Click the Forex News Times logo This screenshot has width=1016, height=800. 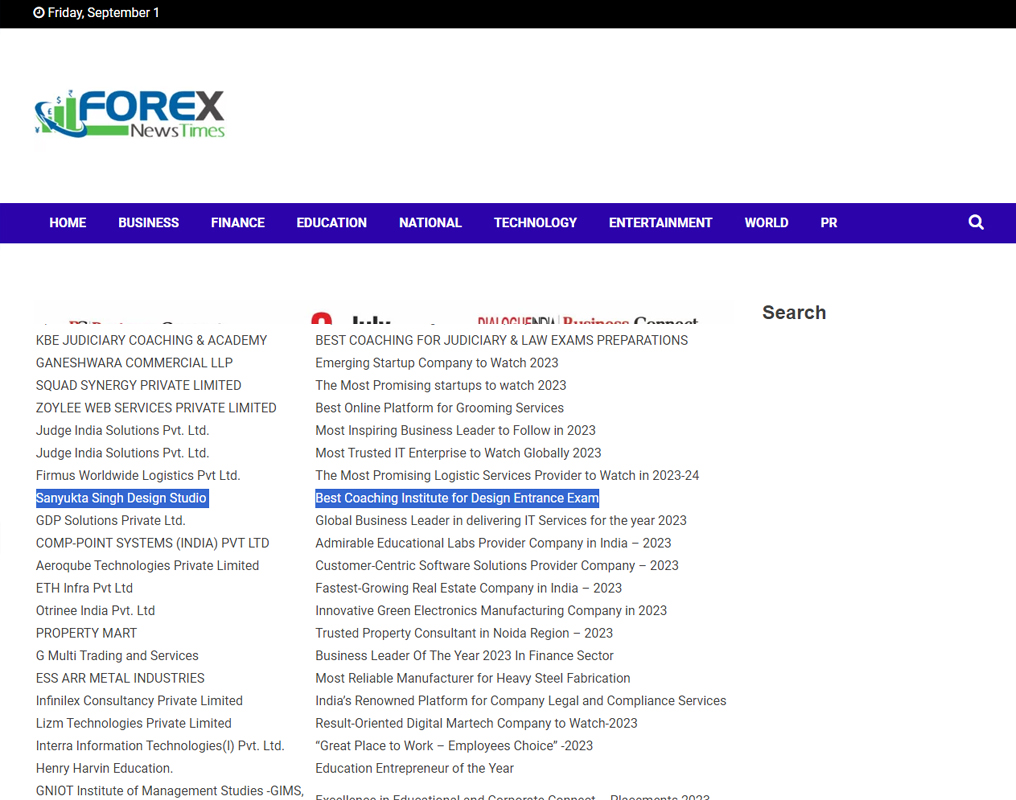pos(130,114)
